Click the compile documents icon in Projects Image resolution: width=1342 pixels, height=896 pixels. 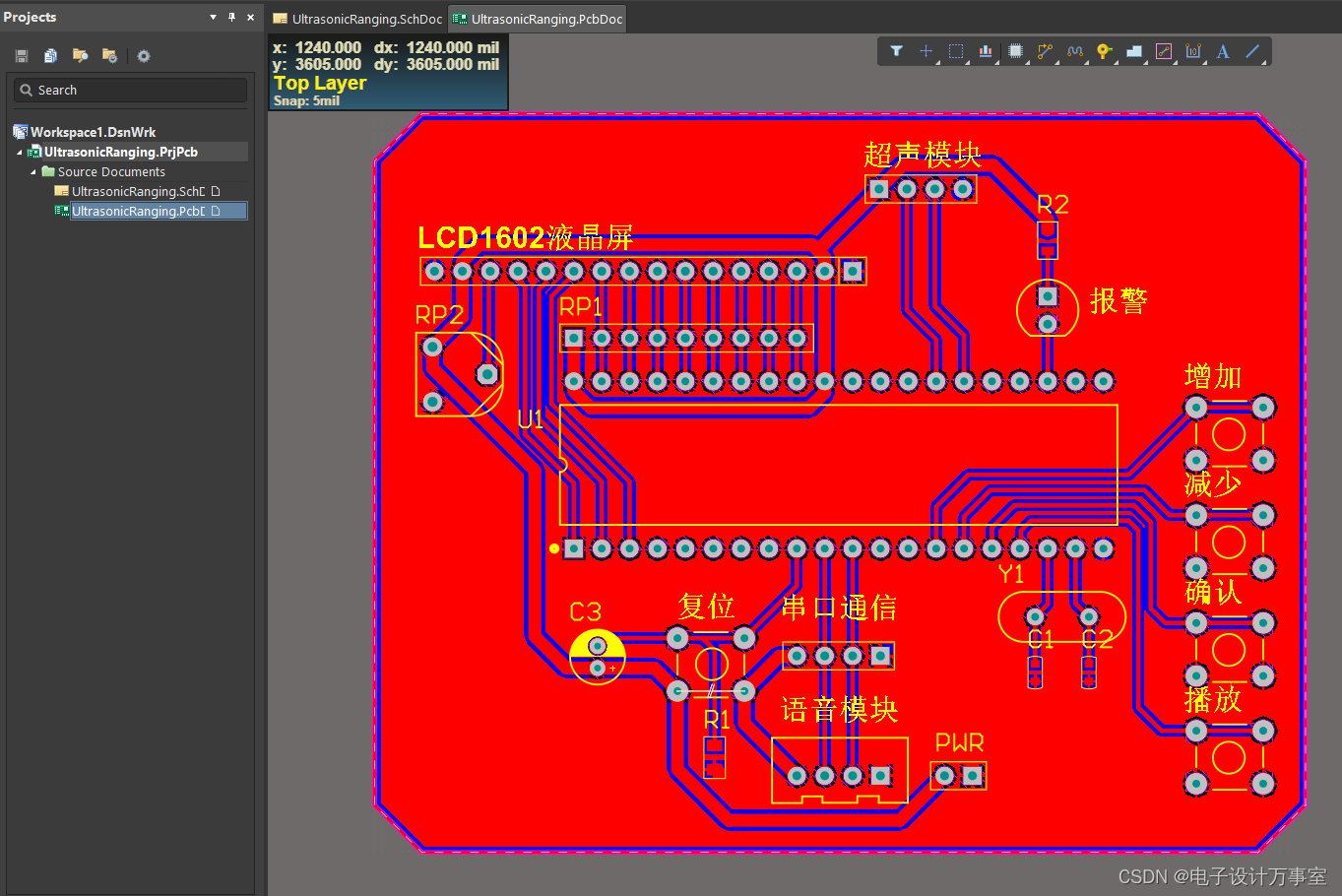tap(51, 56)
